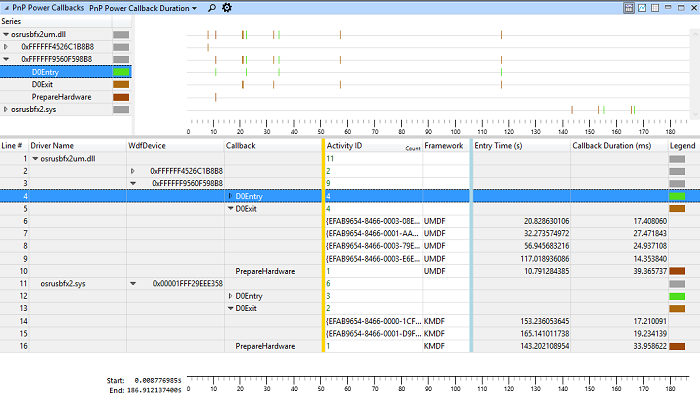Open view editor gear settings
700x393 pixels.
227,8
